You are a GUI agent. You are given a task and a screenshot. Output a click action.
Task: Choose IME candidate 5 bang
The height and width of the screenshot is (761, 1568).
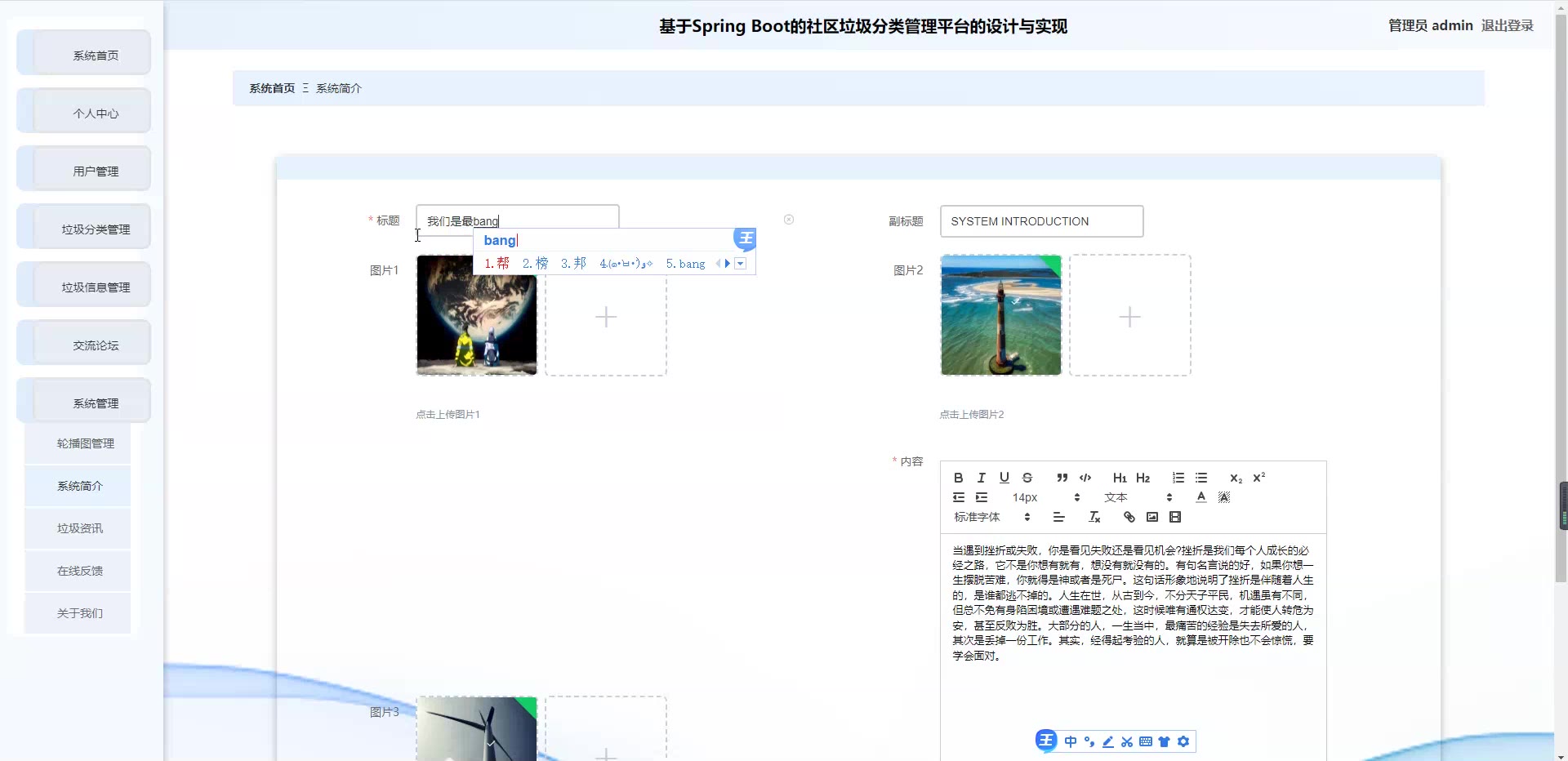tap(685, 263)
